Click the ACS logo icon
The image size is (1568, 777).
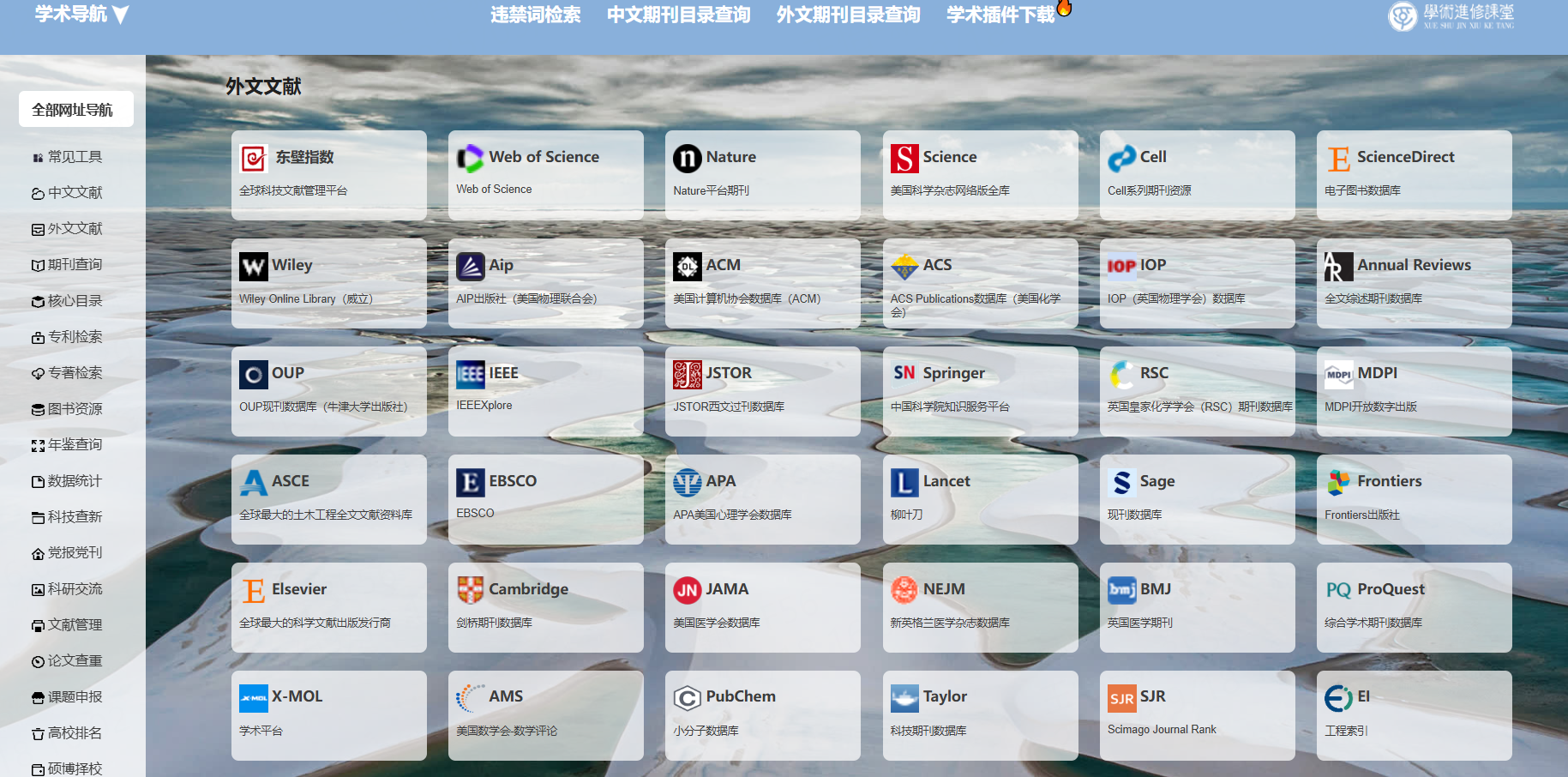(904, 267)
